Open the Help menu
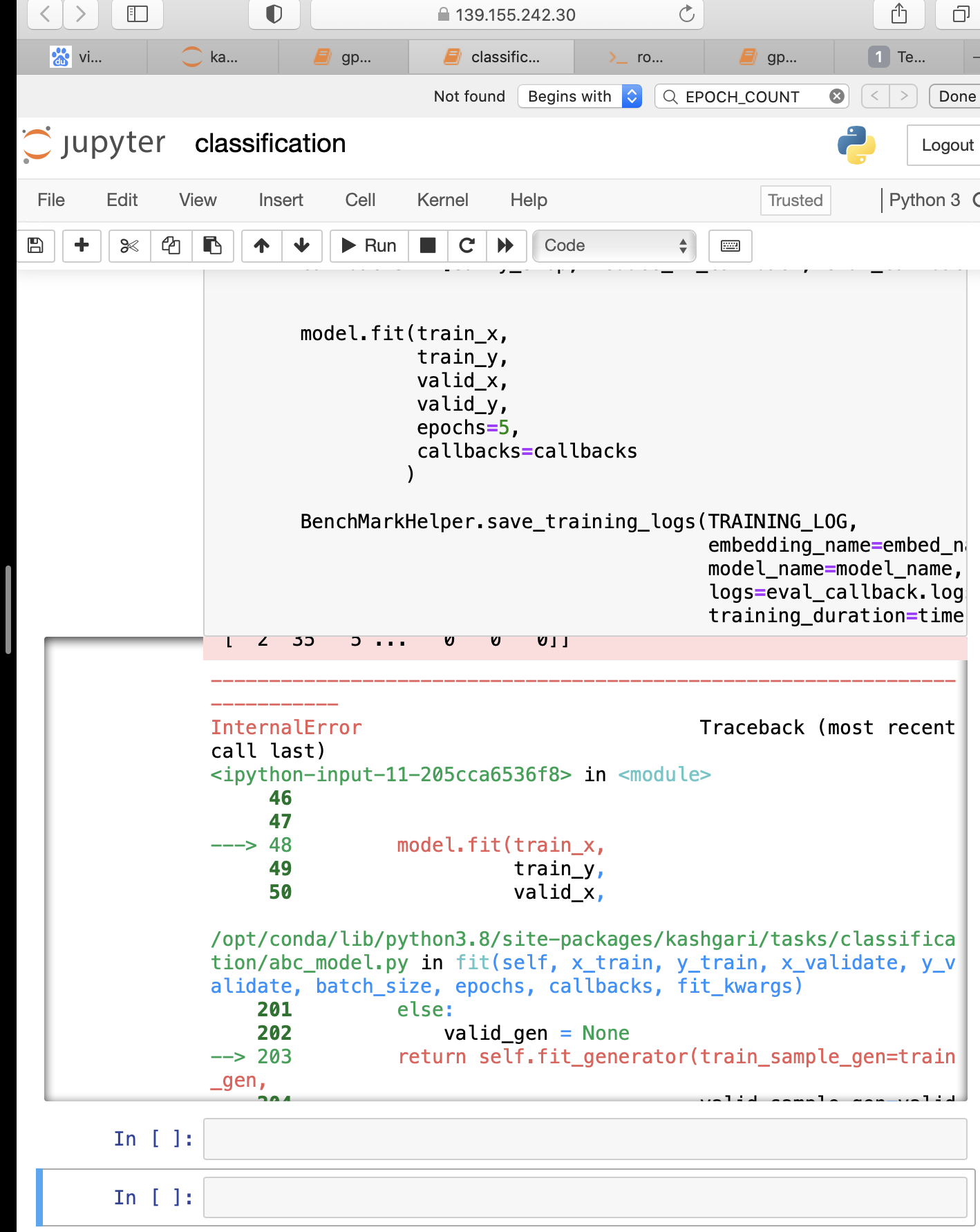Screen dimensions: 980x1232 (x=529, y=200)
